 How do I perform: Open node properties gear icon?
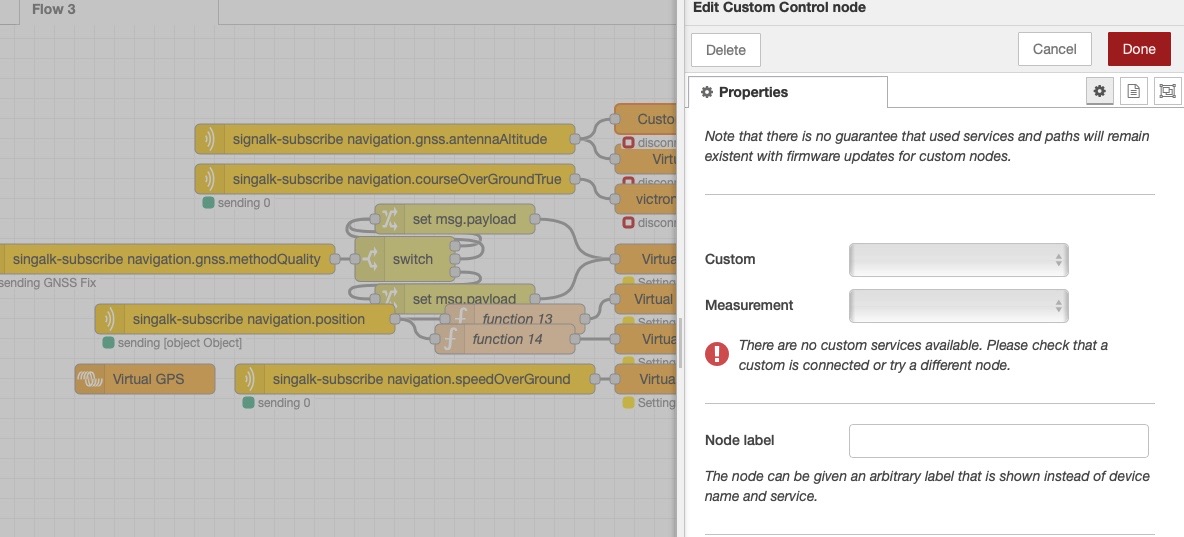(1099, 91)
